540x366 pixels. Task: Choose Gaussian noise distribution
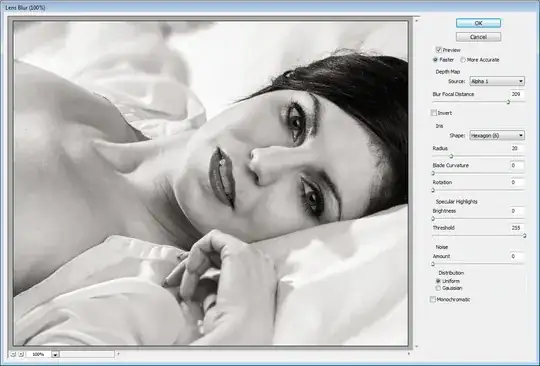438,288
